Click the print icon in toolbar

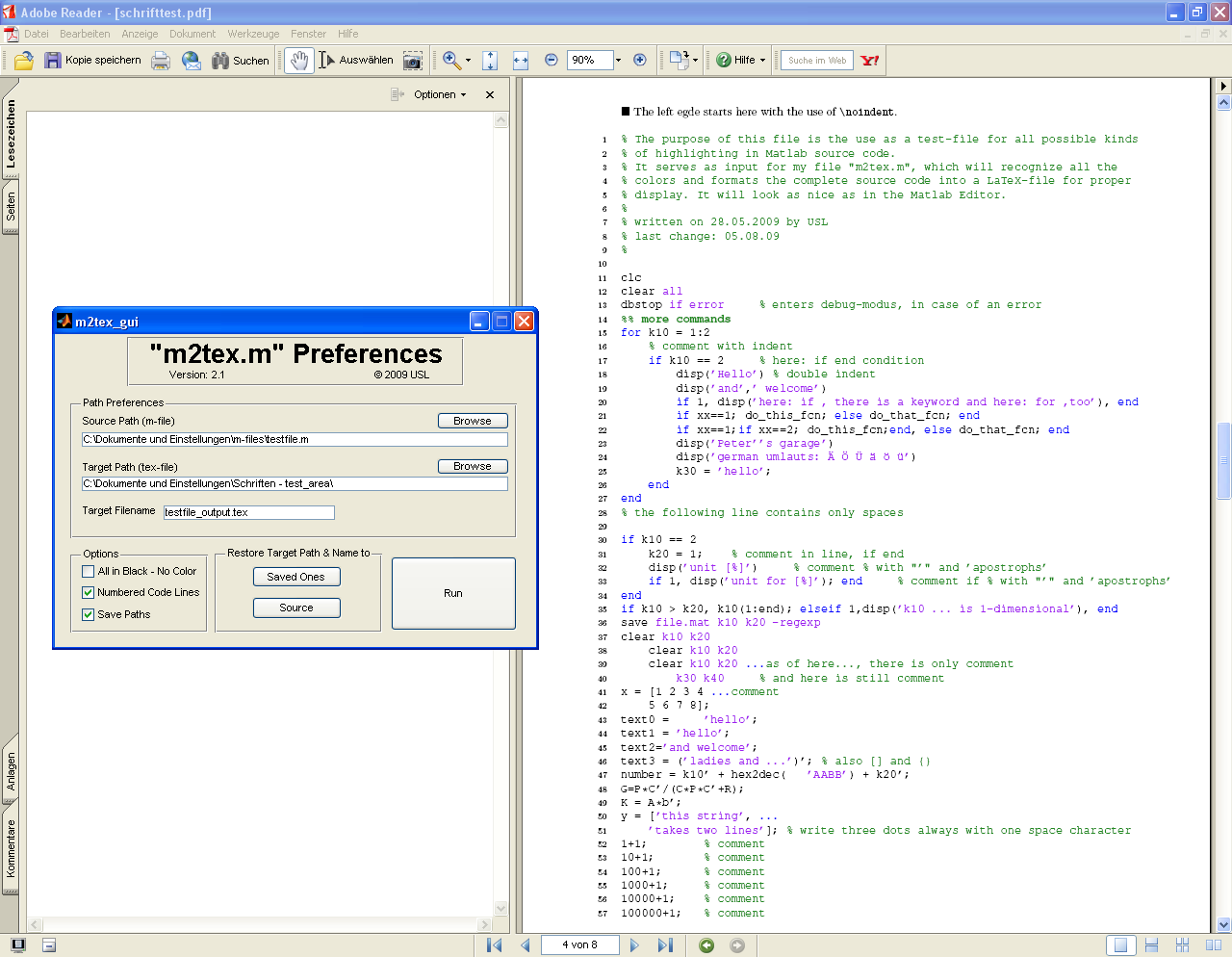click(x=161, y=60)
